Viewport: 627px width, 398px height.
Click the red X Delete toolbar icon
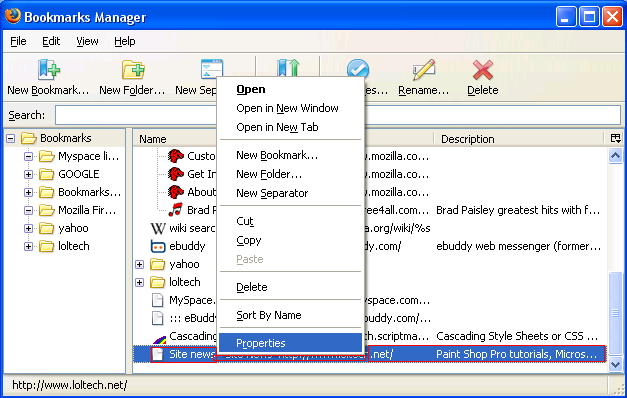(483, 70)
